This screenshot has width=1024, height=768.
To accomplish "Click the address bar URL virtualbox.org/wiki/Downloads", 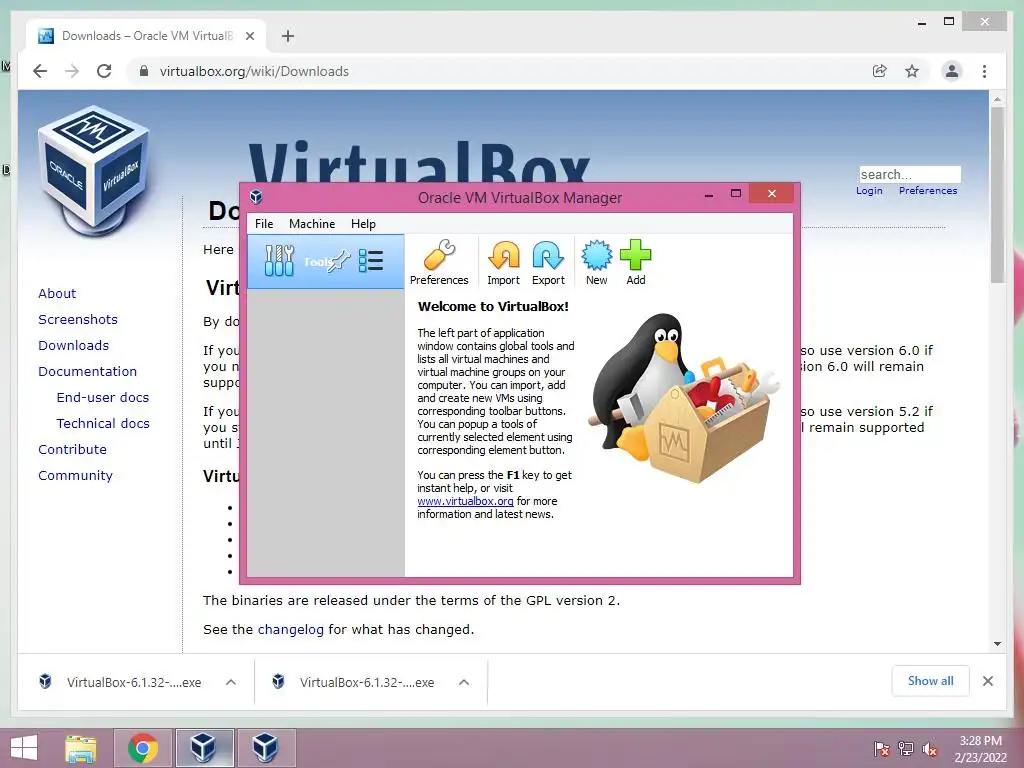I will coord(254,71).
